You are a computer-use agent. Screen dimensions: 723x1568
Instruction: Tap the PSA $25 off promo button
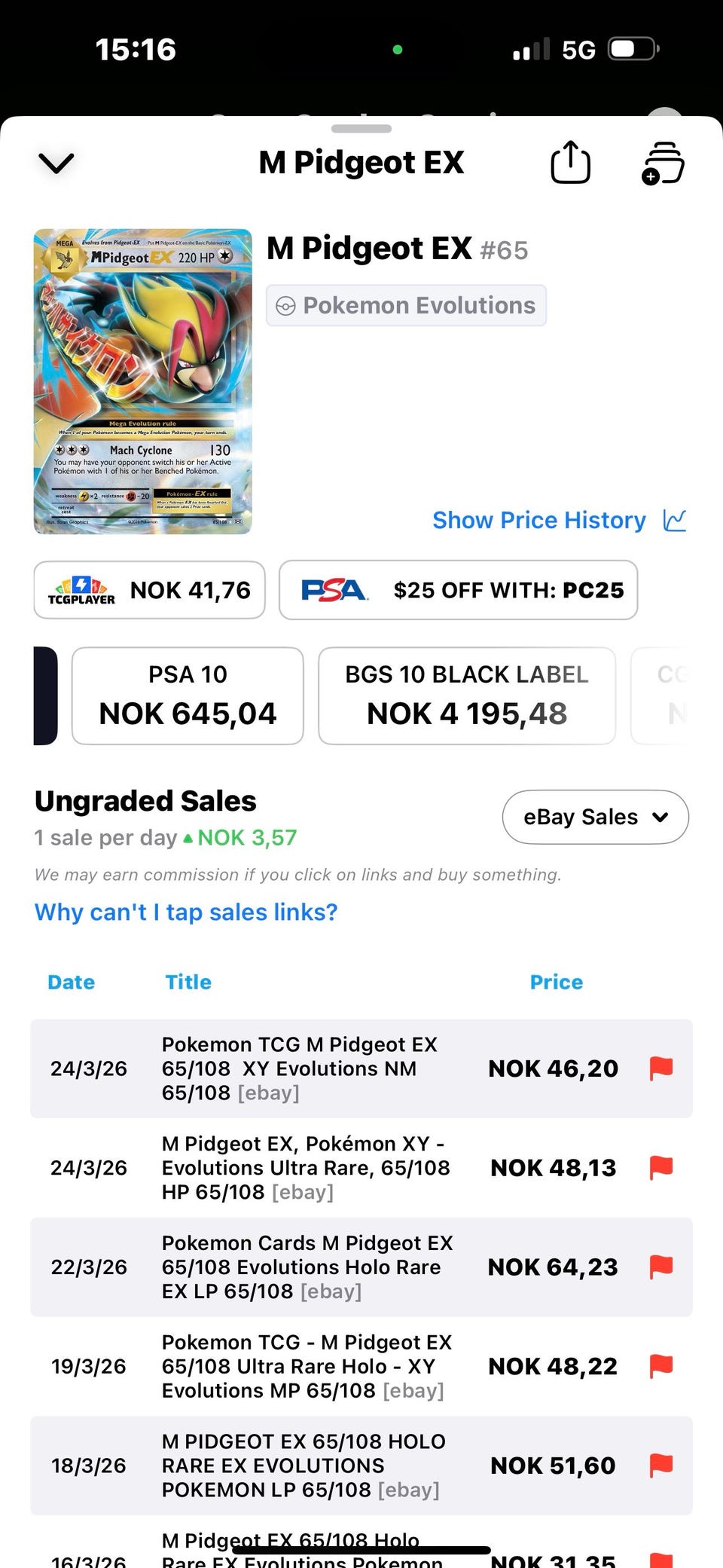click(458, 590)
